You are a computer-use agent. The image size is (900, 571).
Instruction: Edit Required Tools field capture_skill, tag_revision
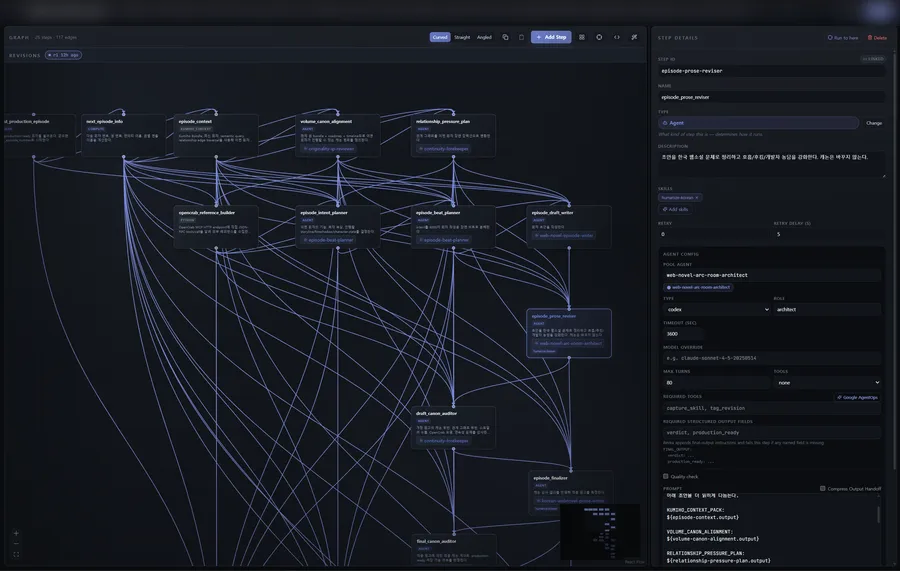[x=771, y=408]
